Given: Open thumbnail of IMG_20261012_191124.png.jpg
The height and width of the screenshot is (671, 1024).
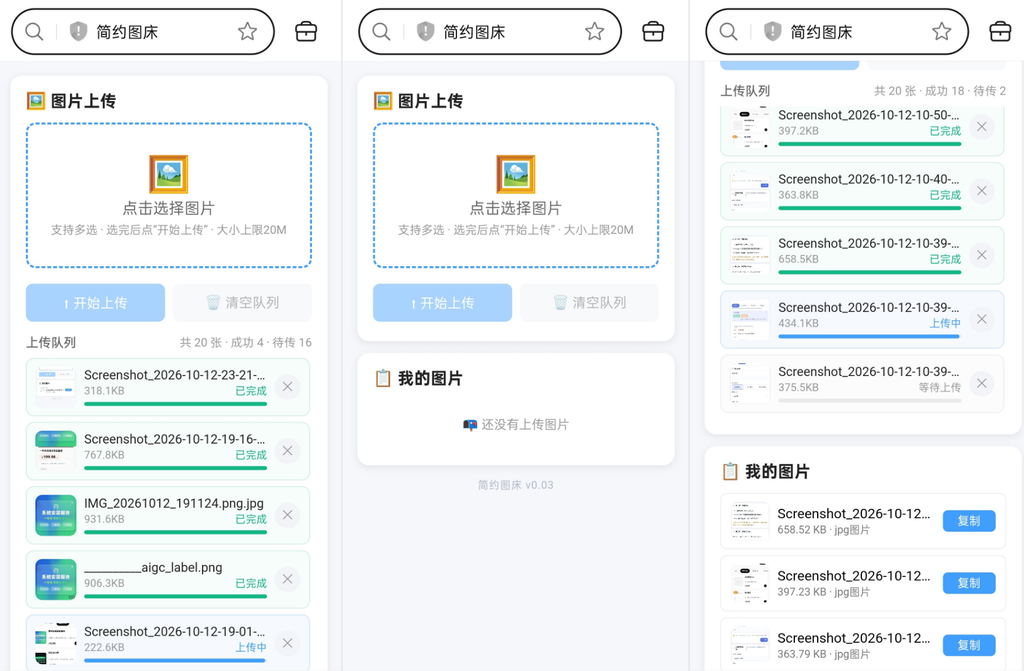Looking at the screenshot, I should point(56,515).
